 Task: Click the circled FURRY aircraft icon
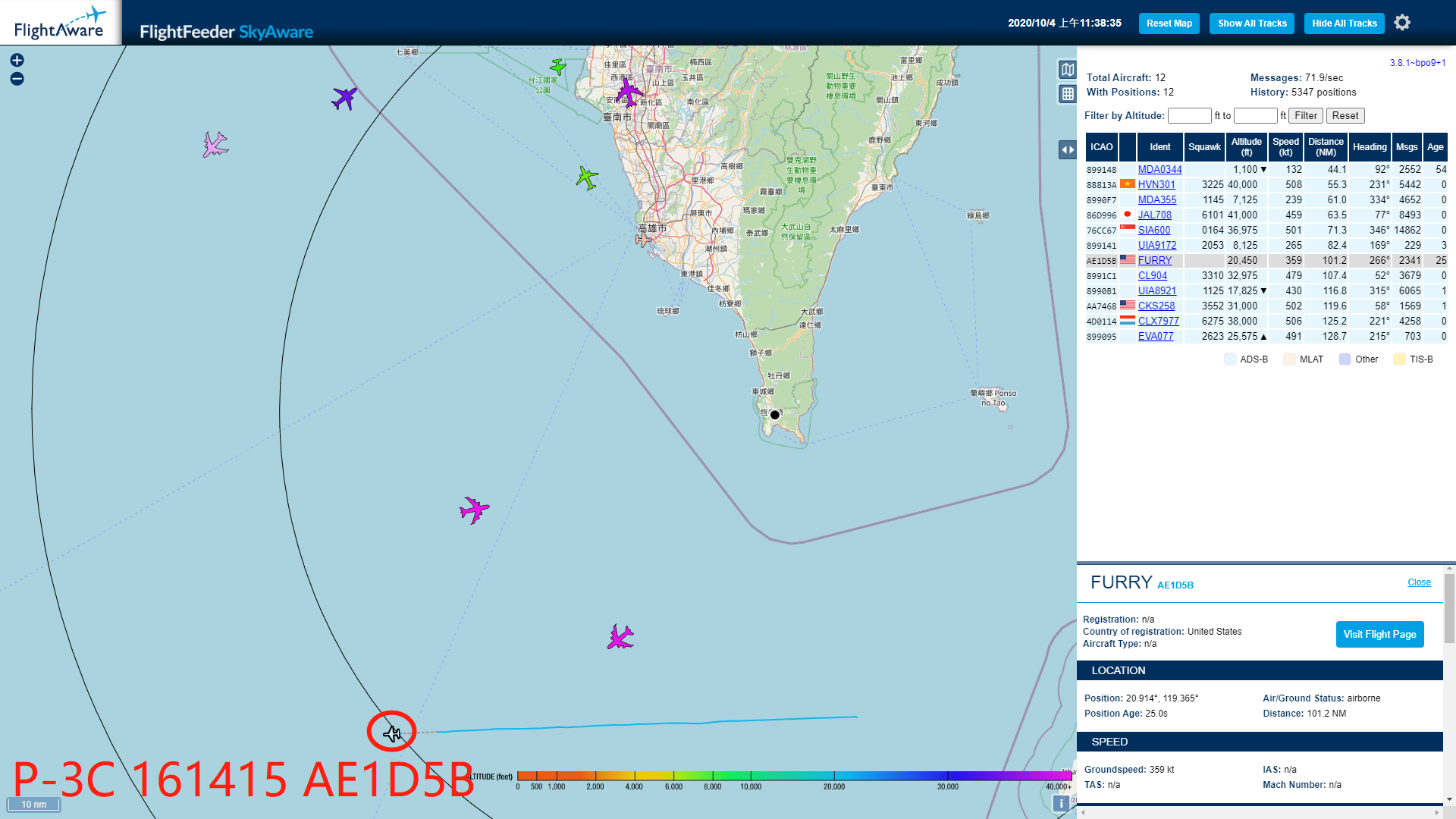point(392,733)
